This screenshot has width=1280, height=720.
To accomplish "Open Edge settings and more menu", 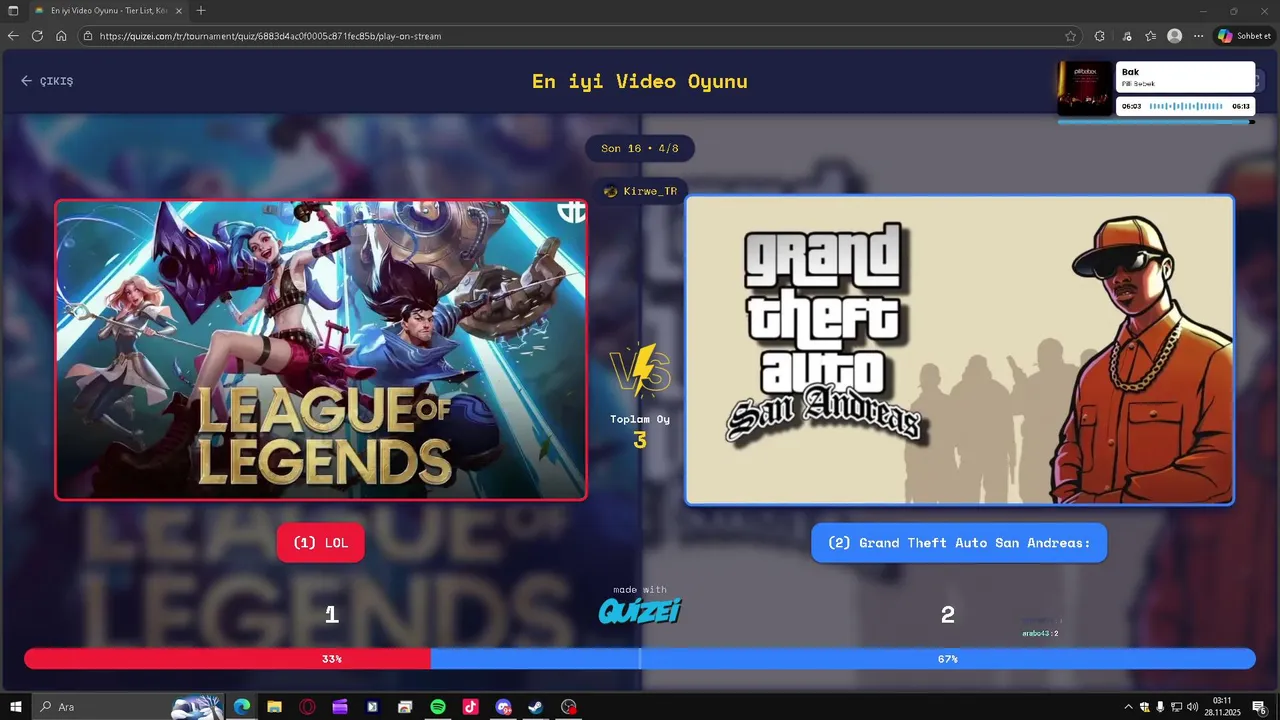I will click(x=1199, y=36).
